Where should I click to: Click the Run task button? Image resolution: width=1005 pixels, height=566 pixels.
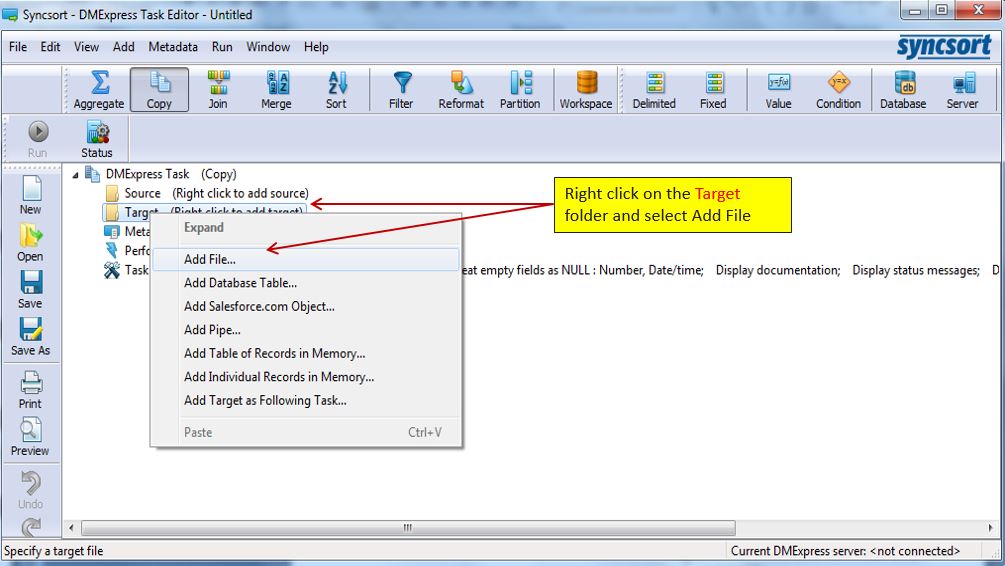pyautogui.click(x=37, y=139)
